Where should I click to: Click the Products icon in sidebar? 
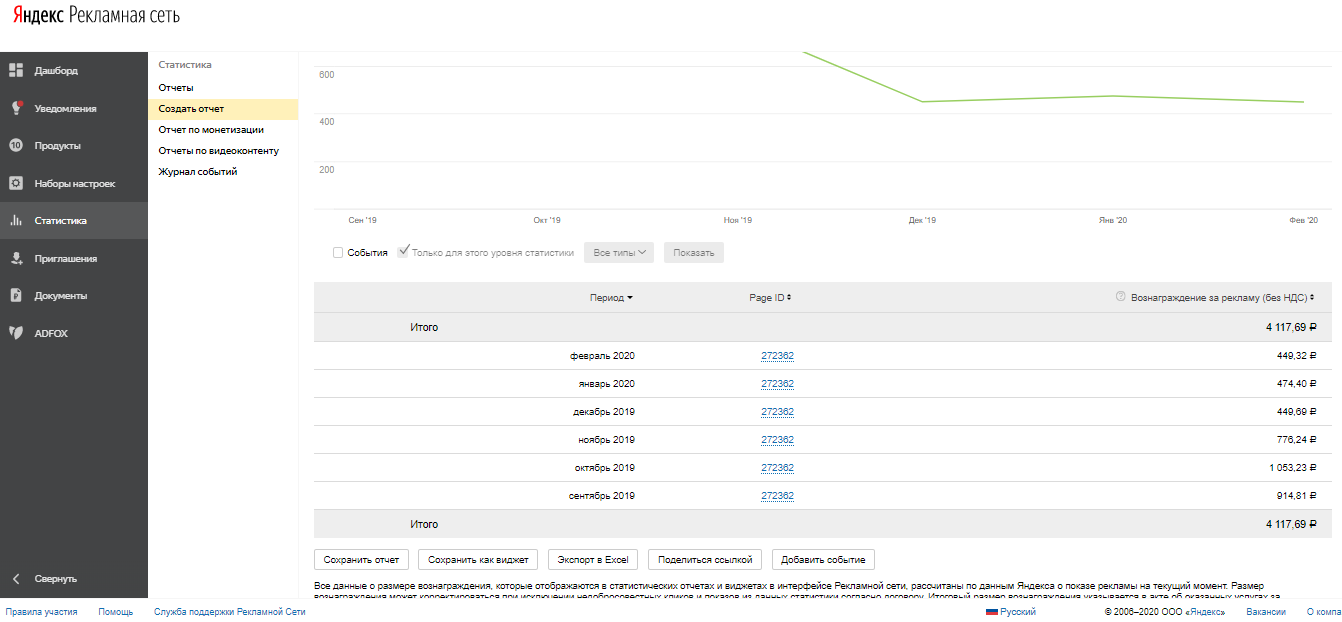tap(16, 145)
